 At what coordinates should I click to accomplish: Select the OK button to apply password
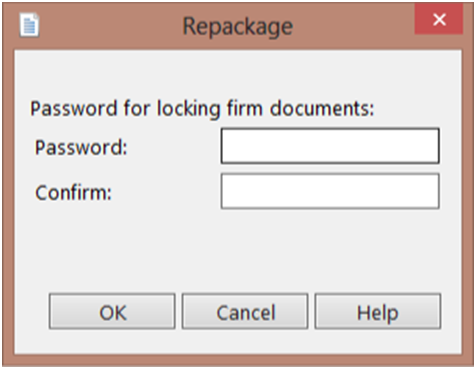click(x=112, y=311)
